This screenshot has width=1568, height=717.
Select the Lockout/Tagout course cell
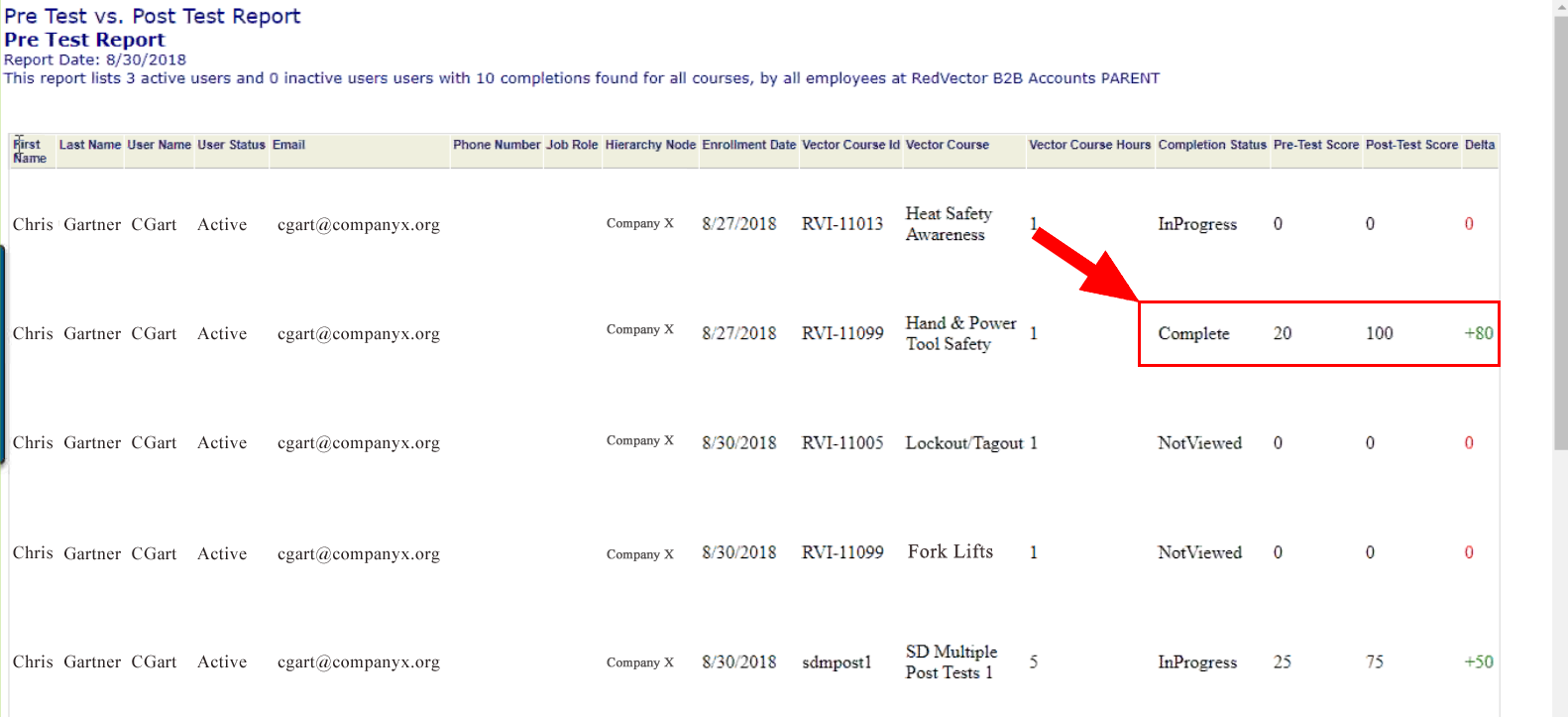point(963,443)
